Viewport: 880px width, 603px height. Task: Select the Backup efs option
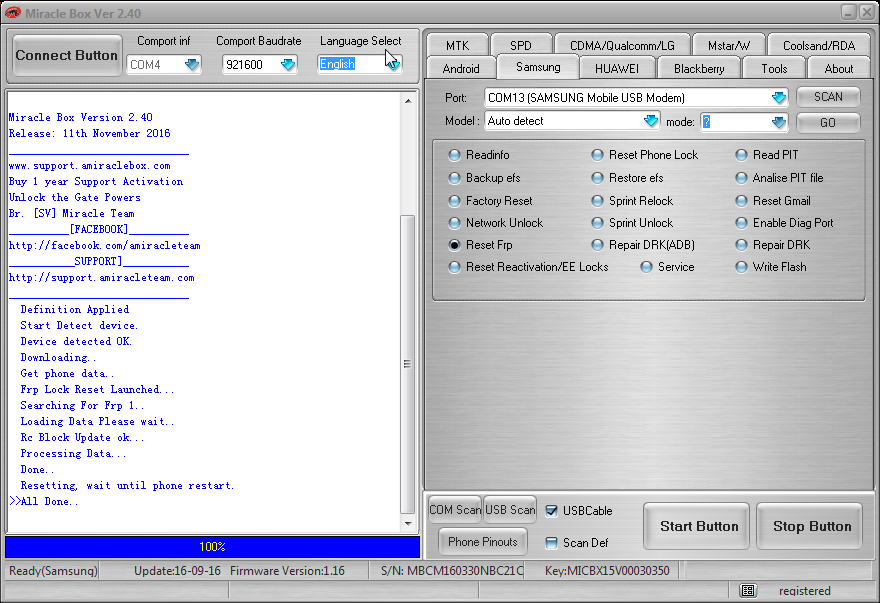[x=455, y=178]
